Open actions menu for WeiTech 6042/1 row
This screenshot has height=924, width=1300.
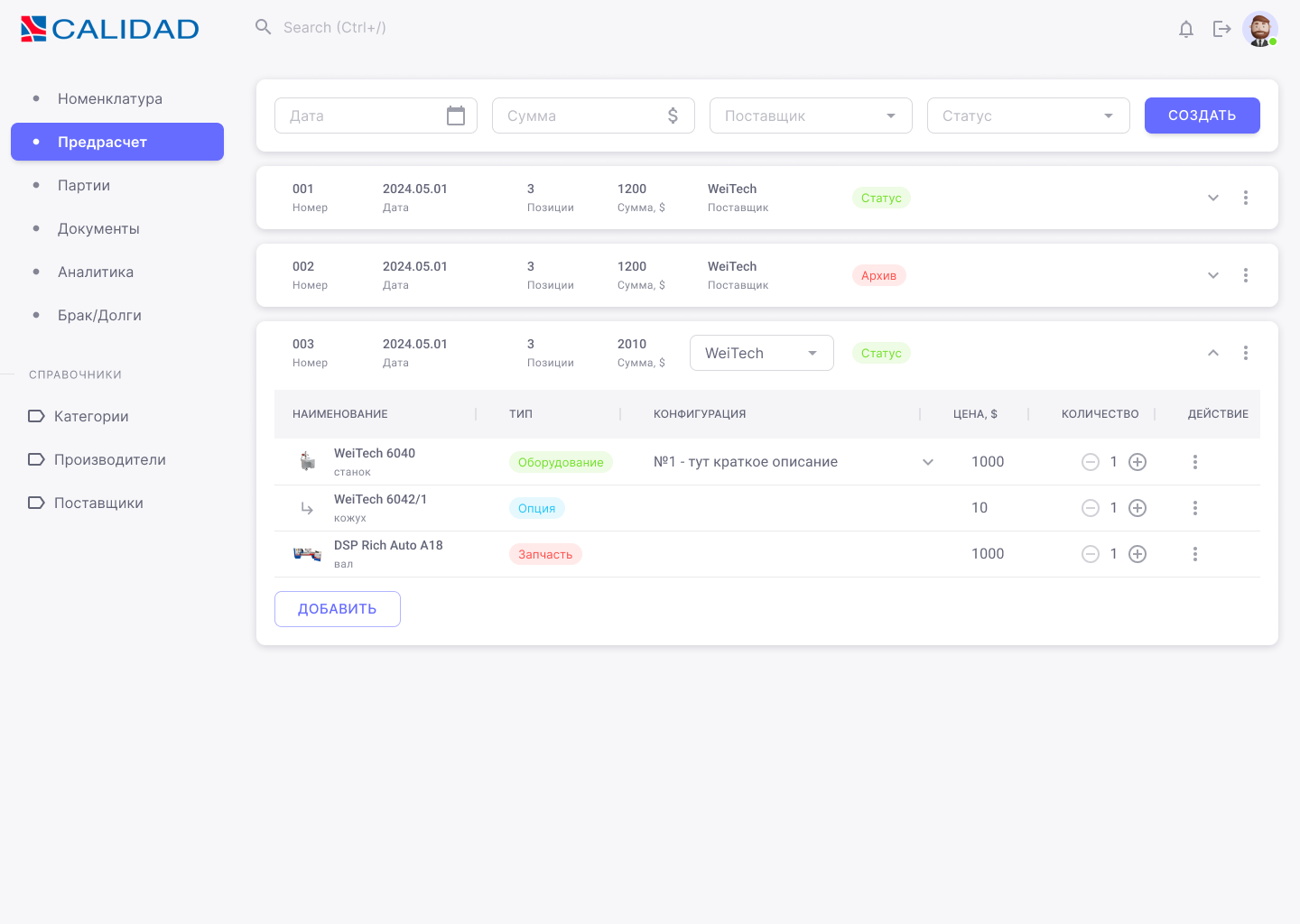coord(1195,508)
